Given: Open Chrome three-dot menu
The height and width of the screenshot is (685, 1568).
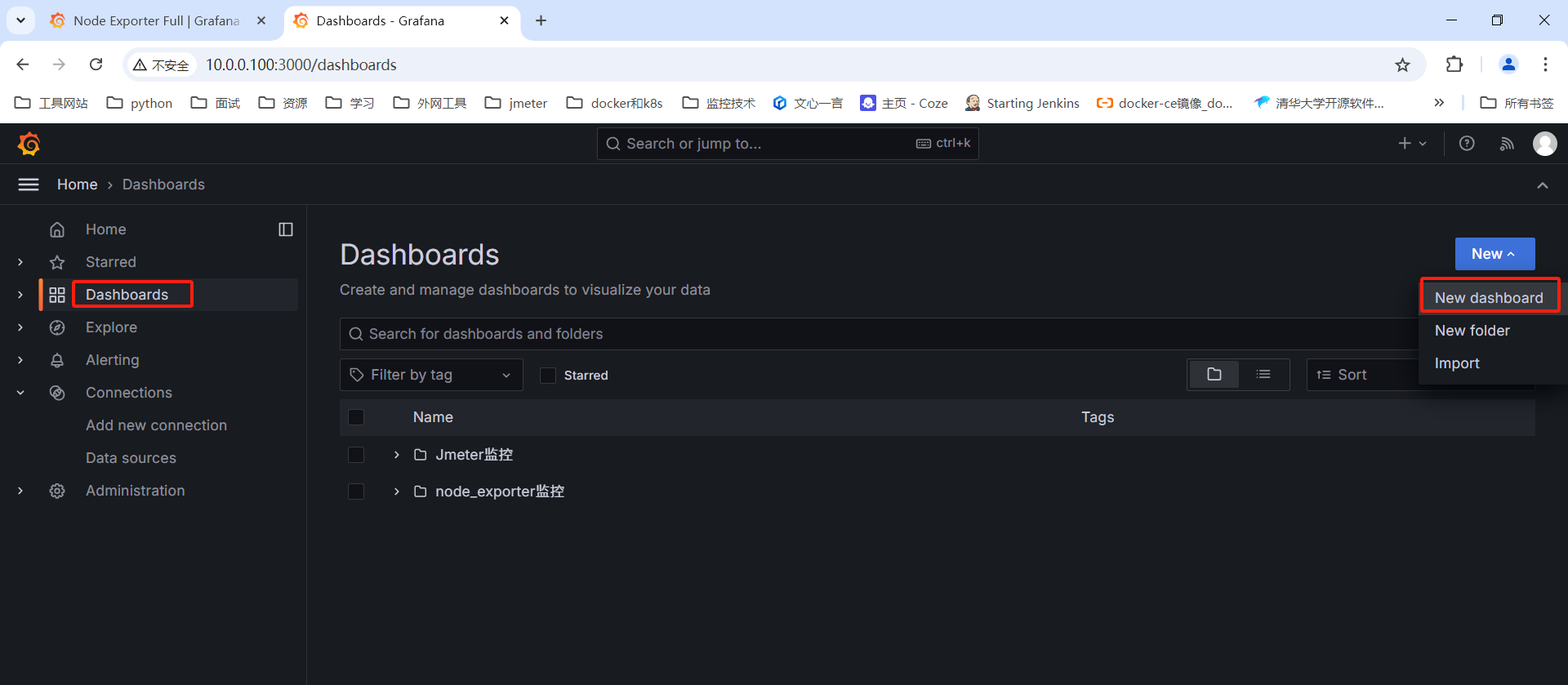Looking at the screenshot, I should (x=1545, y=64).
